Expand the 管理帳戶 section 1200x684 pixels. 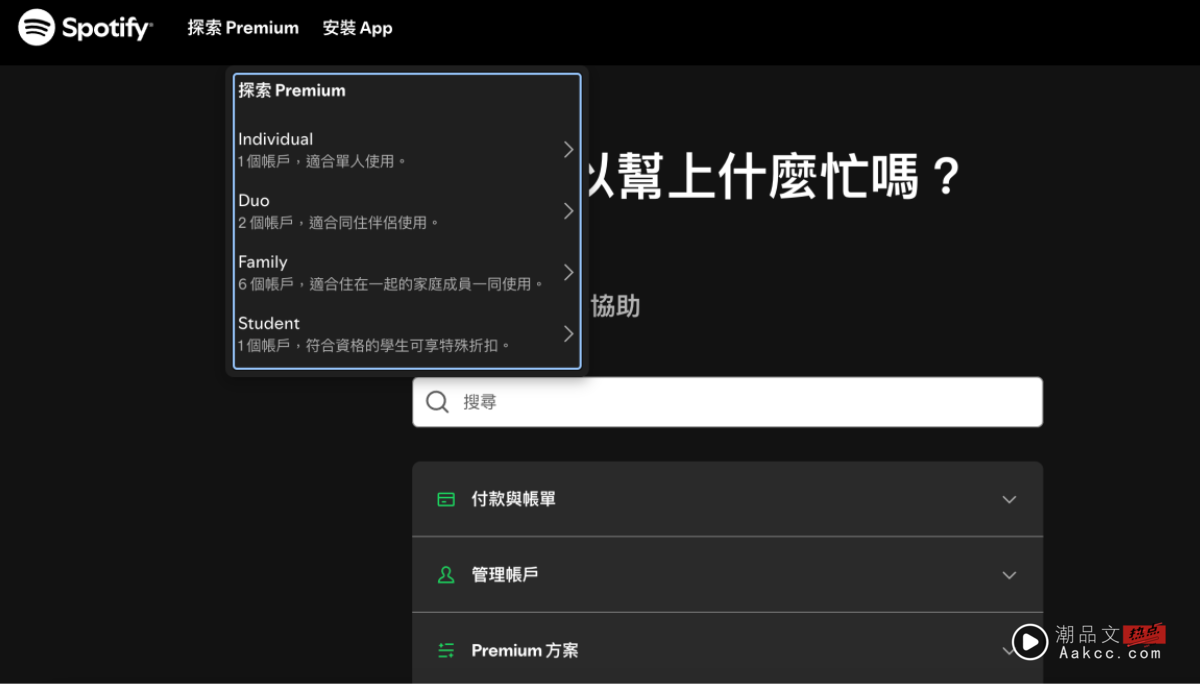pyautogui.click(x=1009, y=574)
